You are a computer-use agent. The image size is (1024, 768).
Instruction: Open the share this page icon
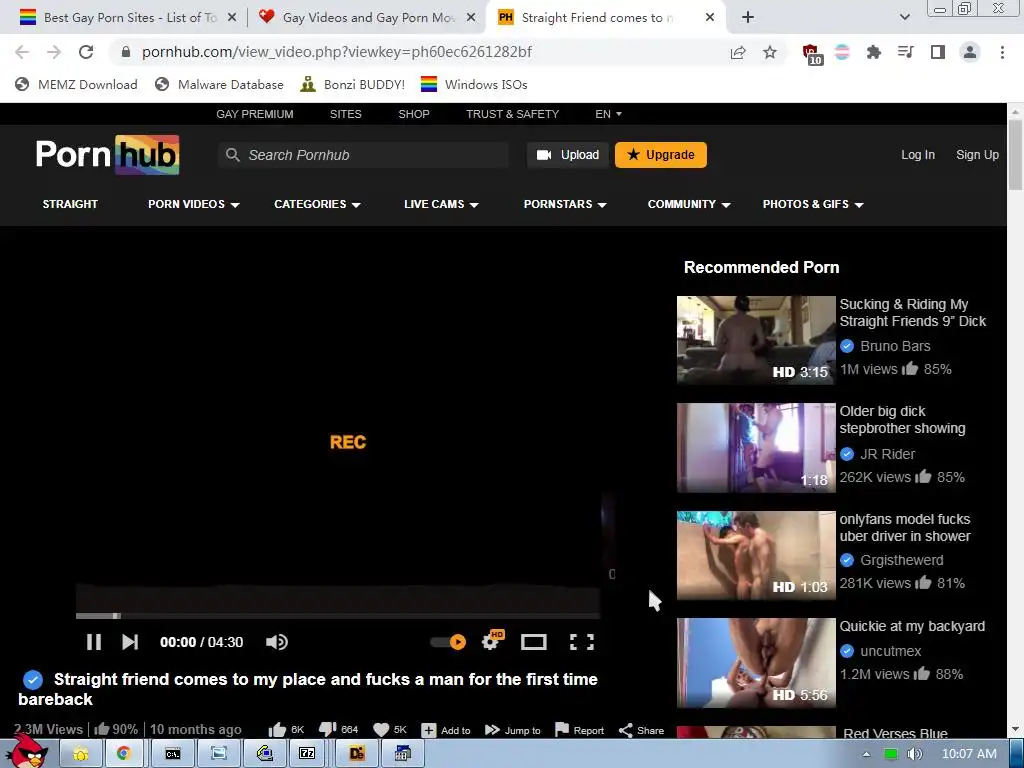pos(738,52)
